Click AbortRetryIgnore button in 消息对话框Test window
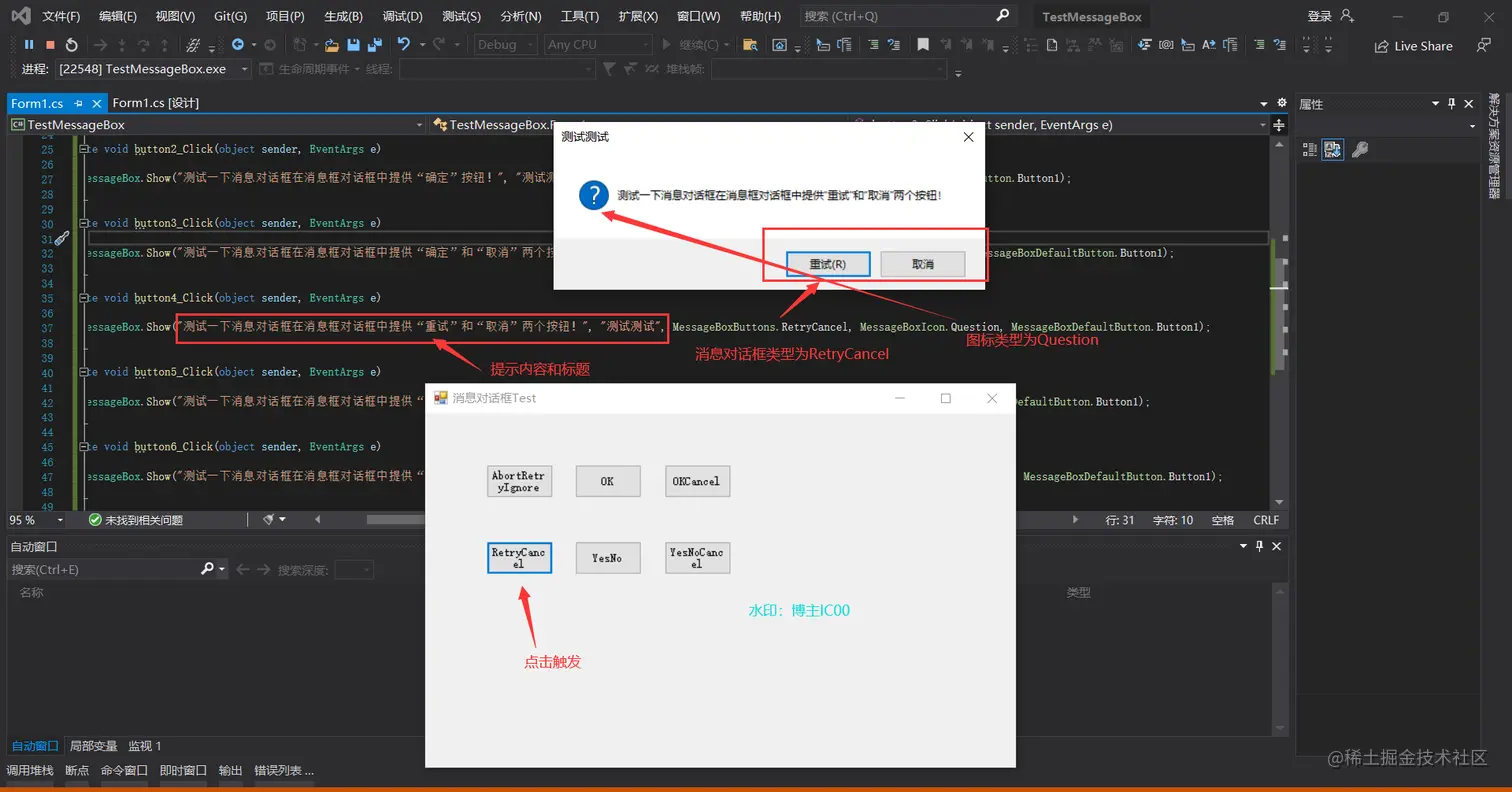 coord(519,481)
